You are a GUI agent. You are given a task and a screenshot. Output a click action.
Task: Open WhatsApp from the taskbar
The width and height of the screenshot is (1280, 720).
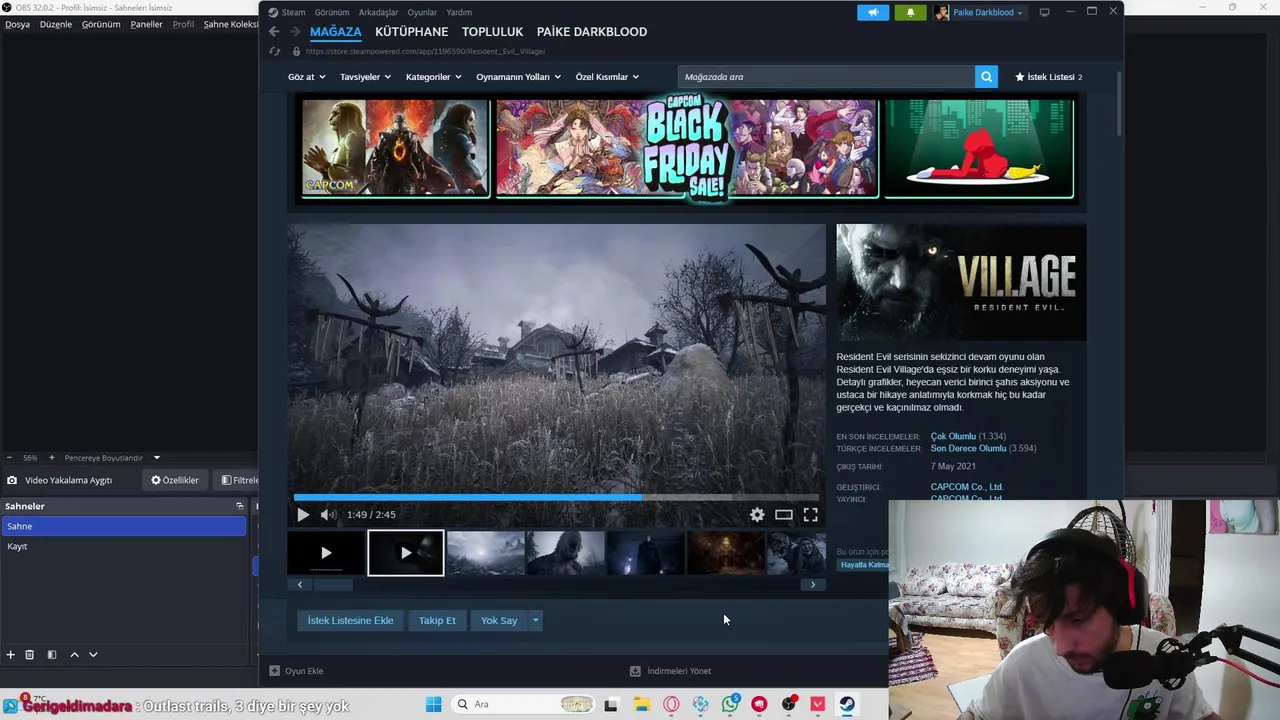click(x=731, y=704)
